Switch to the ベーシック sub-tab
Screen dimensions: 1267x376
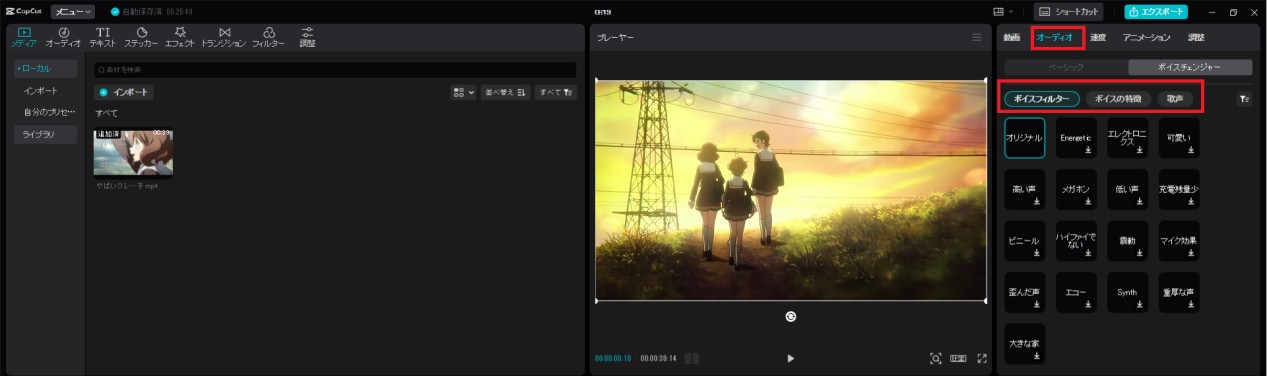1065,67
